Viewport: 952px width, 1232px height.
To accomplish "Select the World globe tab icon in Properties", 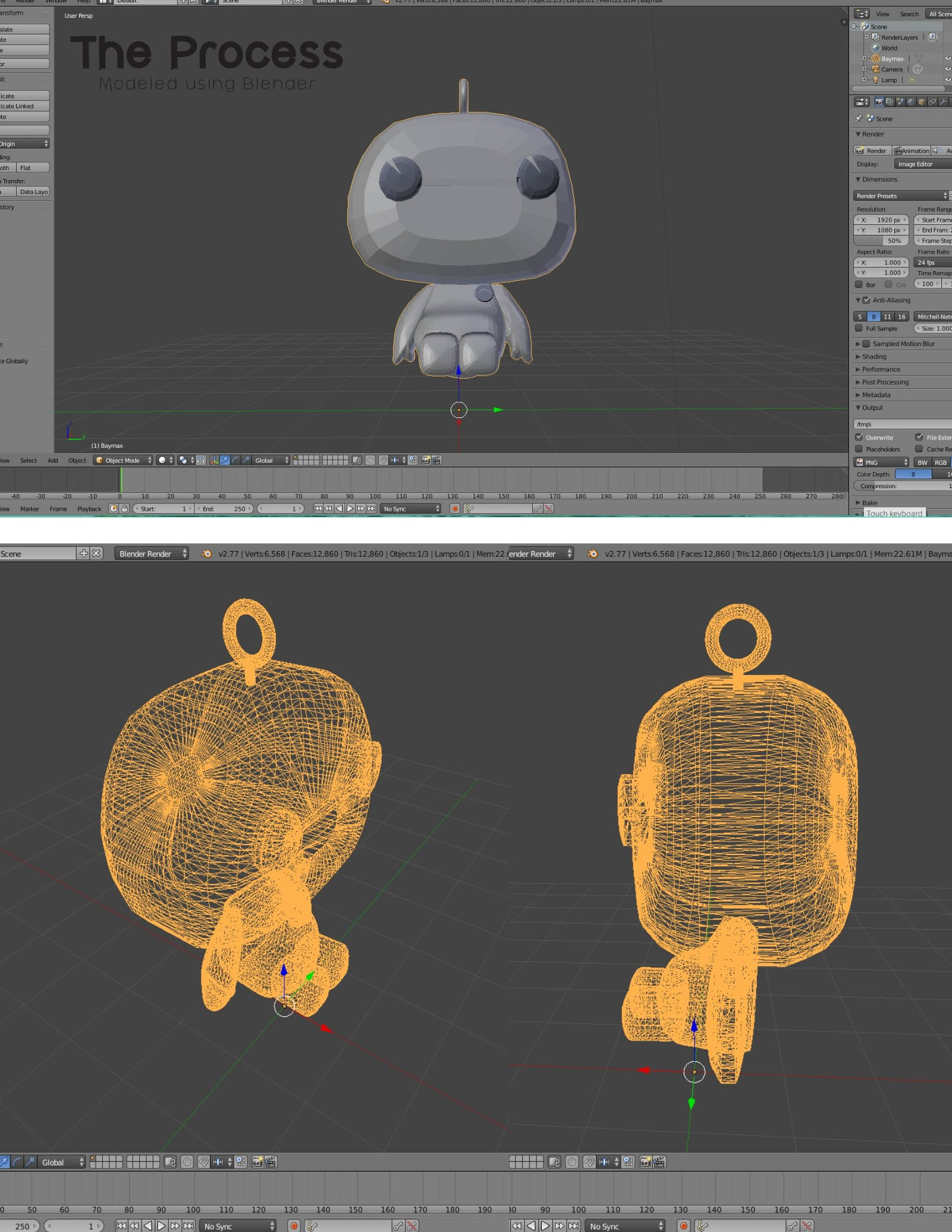I will pos(911,102).
